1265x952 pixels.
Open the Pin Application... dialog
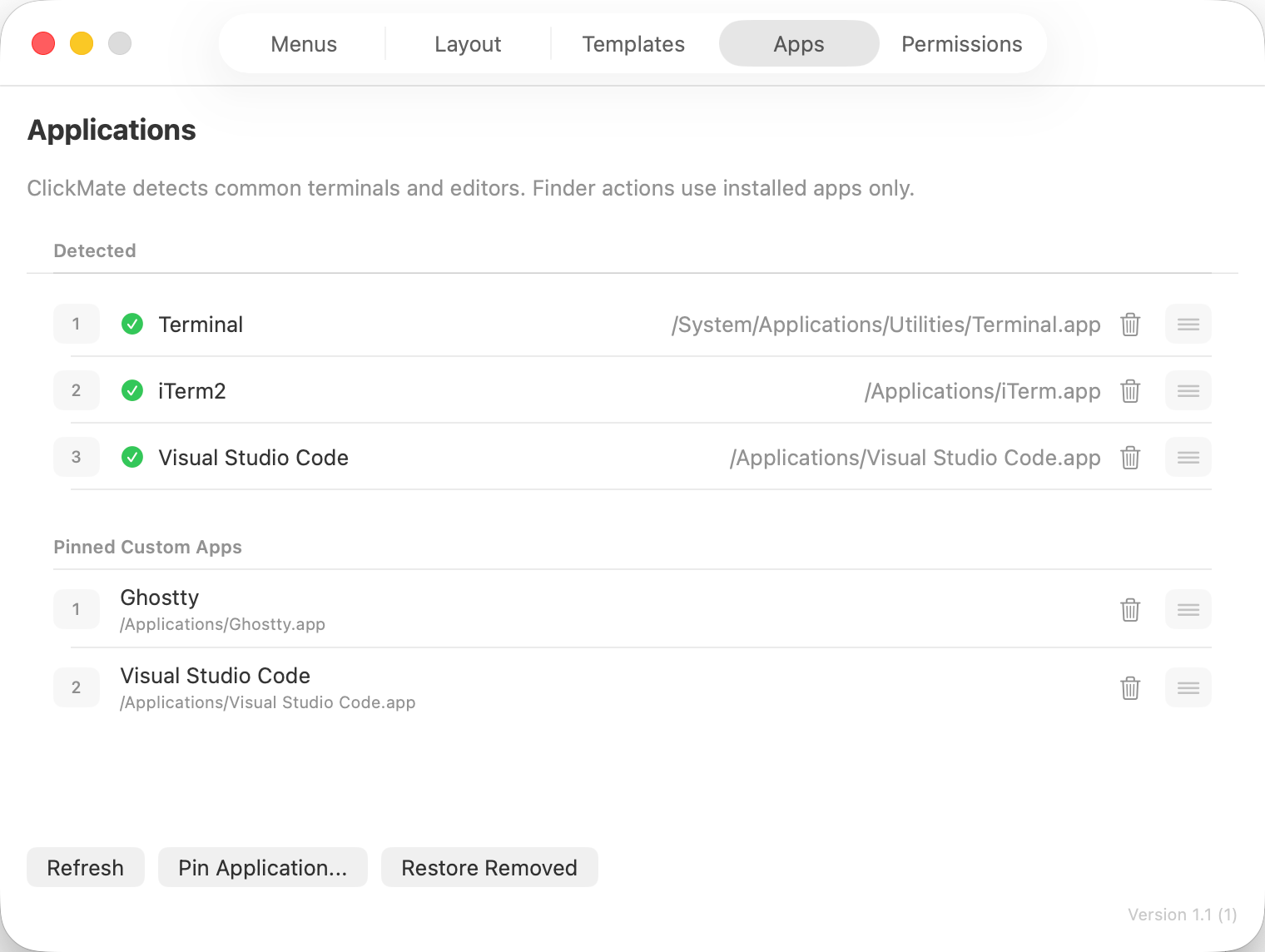click(263, 867)
